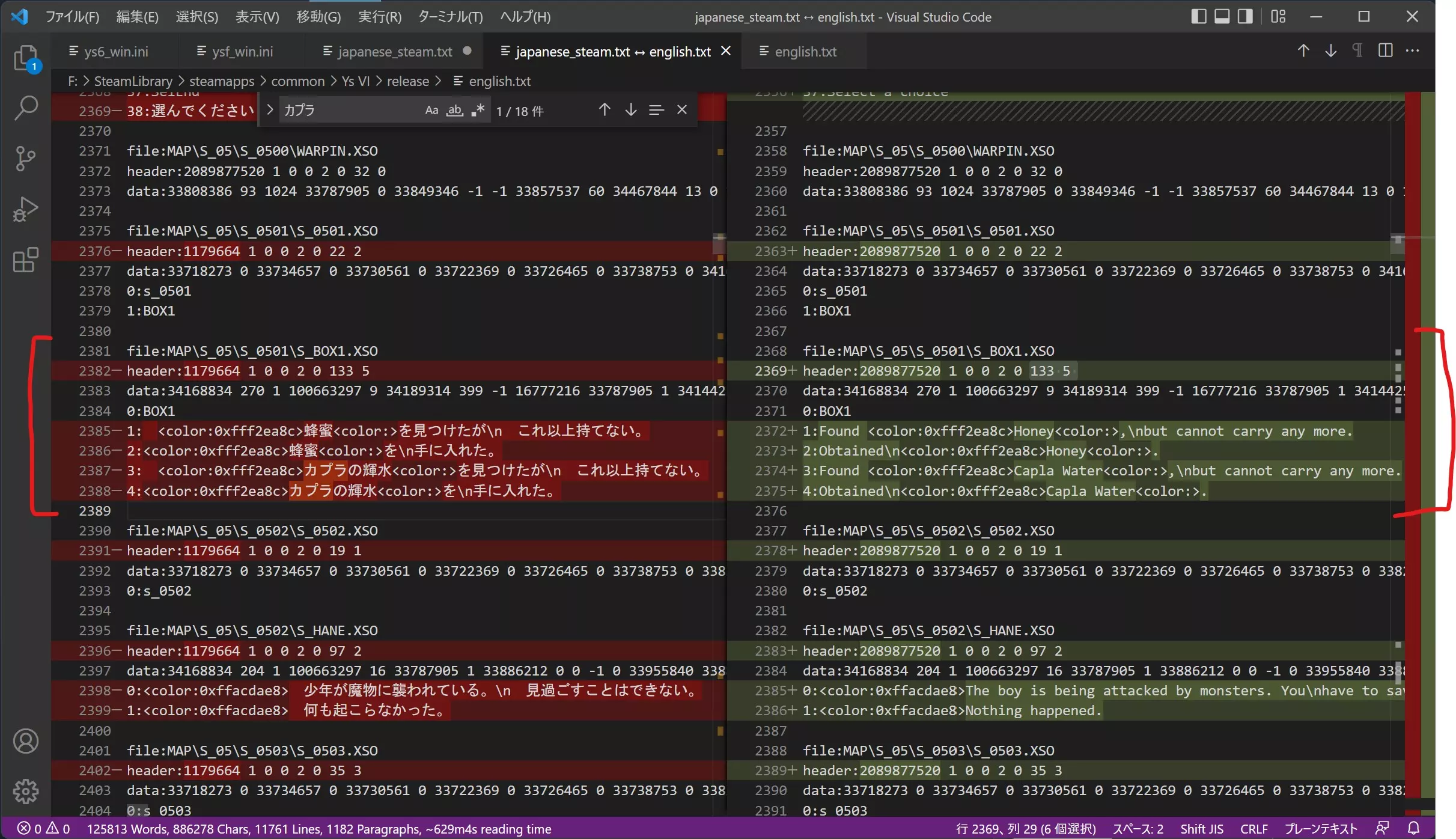Open the ターミナル(T) menu
The height and width of the screenshot is (839, 1456).
click(x=450, y=17)
